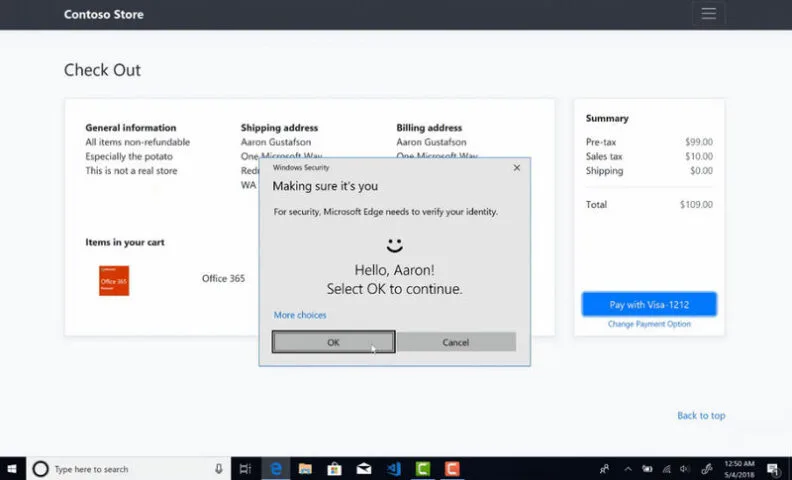Screen dimensions: 792x480
Task: Click the smiley face Windows Hello icon
Action: [394, 246]
